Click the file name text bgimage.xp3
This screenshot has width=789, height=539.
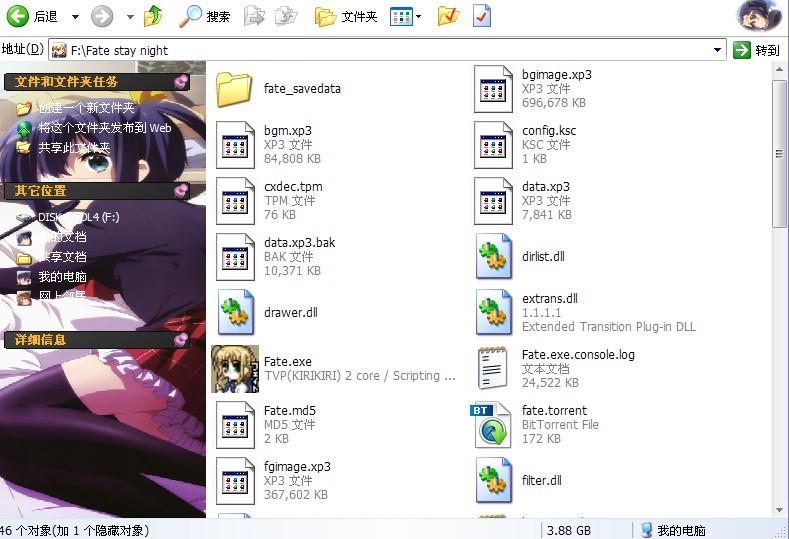(x=557, y=75)
